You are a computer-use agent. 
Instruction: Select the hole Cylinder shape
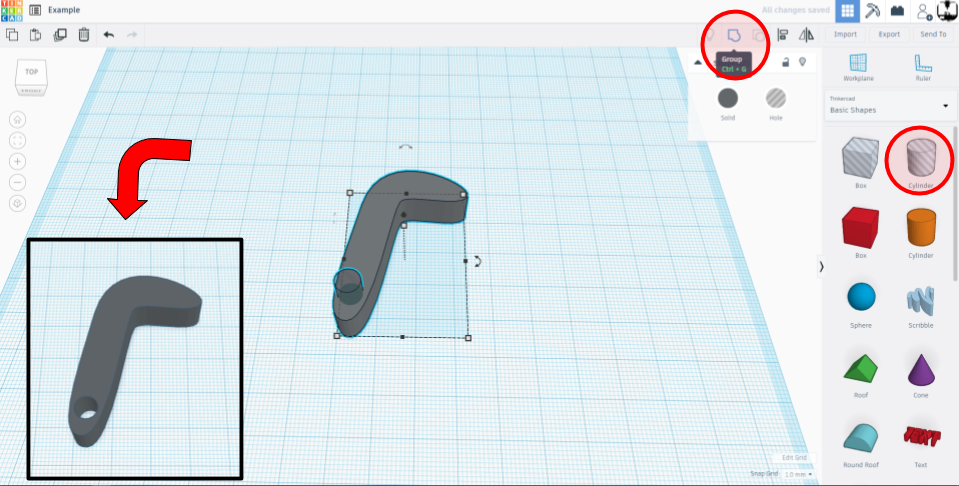point(920,160)
